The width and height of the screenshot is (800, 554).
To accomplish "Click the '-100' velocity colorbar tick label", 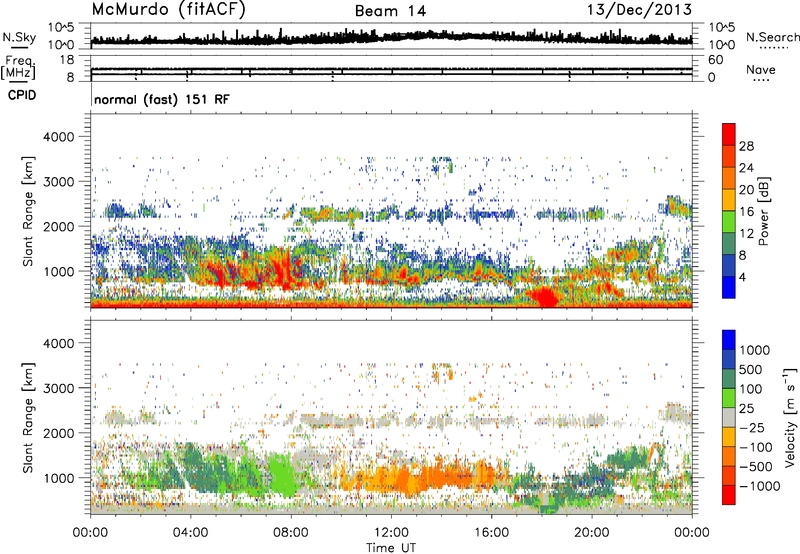I will point(756,447).
